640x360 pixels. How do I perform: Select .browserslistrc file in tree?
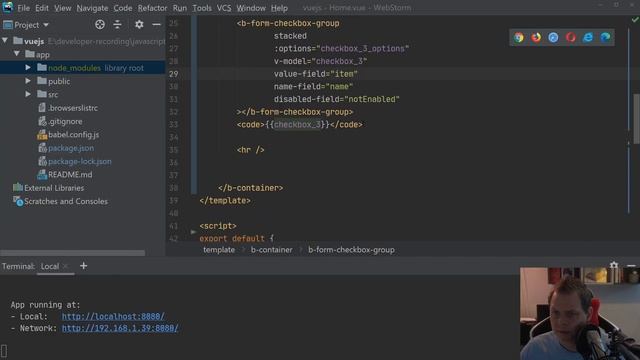tap(72, 108)
